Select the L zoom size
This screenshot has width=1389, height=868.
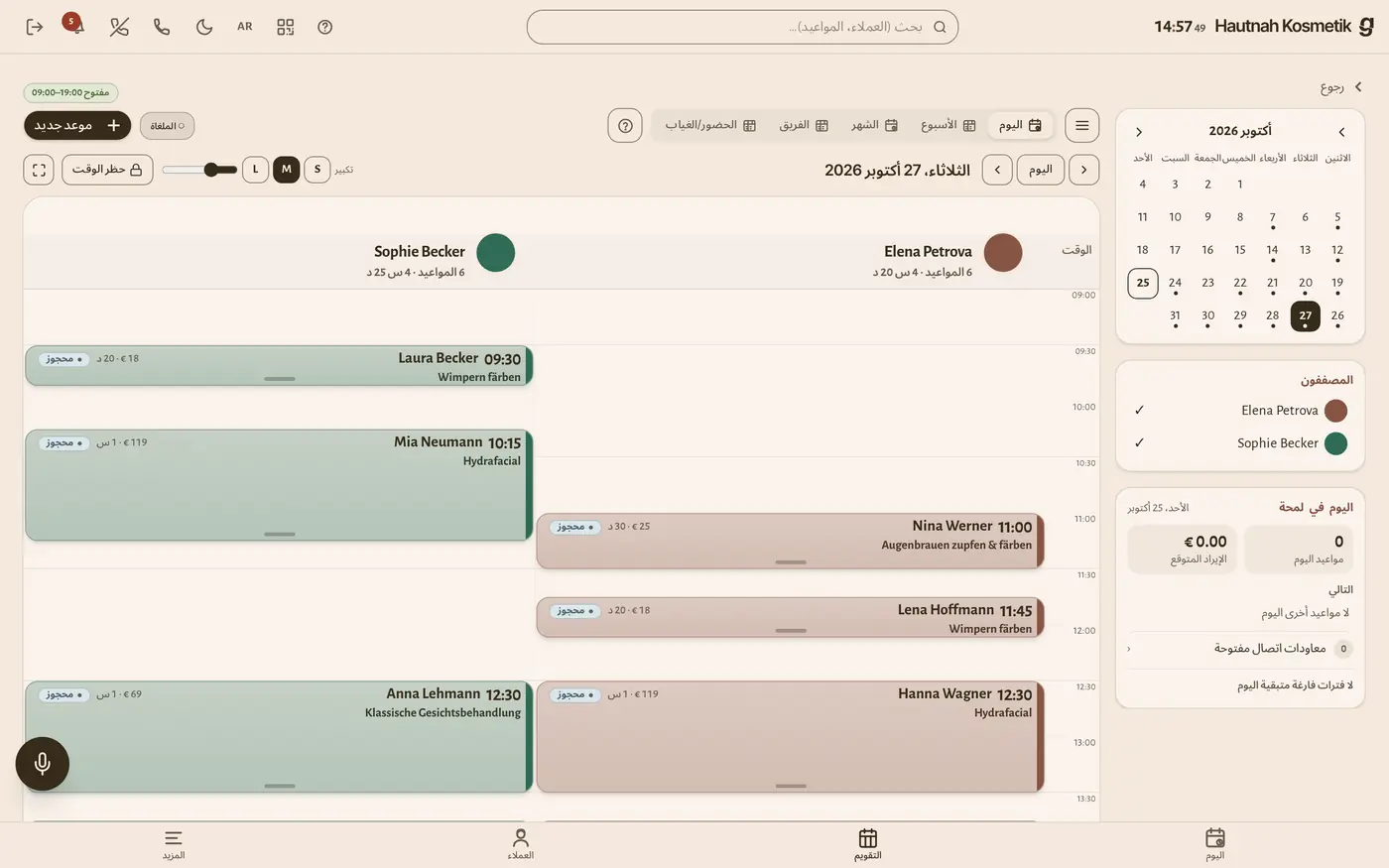[256, 170]
